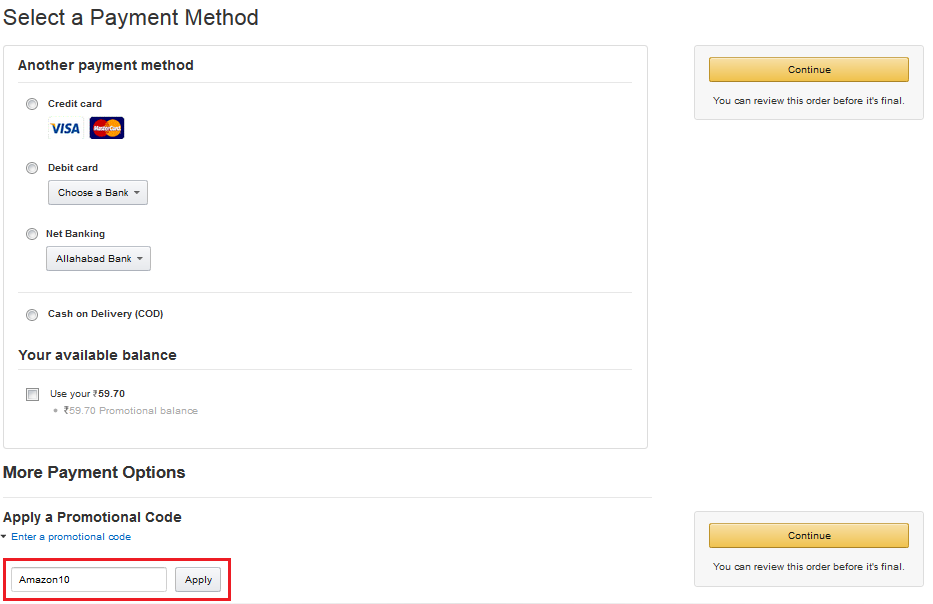
Task: Enable the use your ₹59.70 balance checkbox
Action: pyautogui.click(x=33, y=394)
